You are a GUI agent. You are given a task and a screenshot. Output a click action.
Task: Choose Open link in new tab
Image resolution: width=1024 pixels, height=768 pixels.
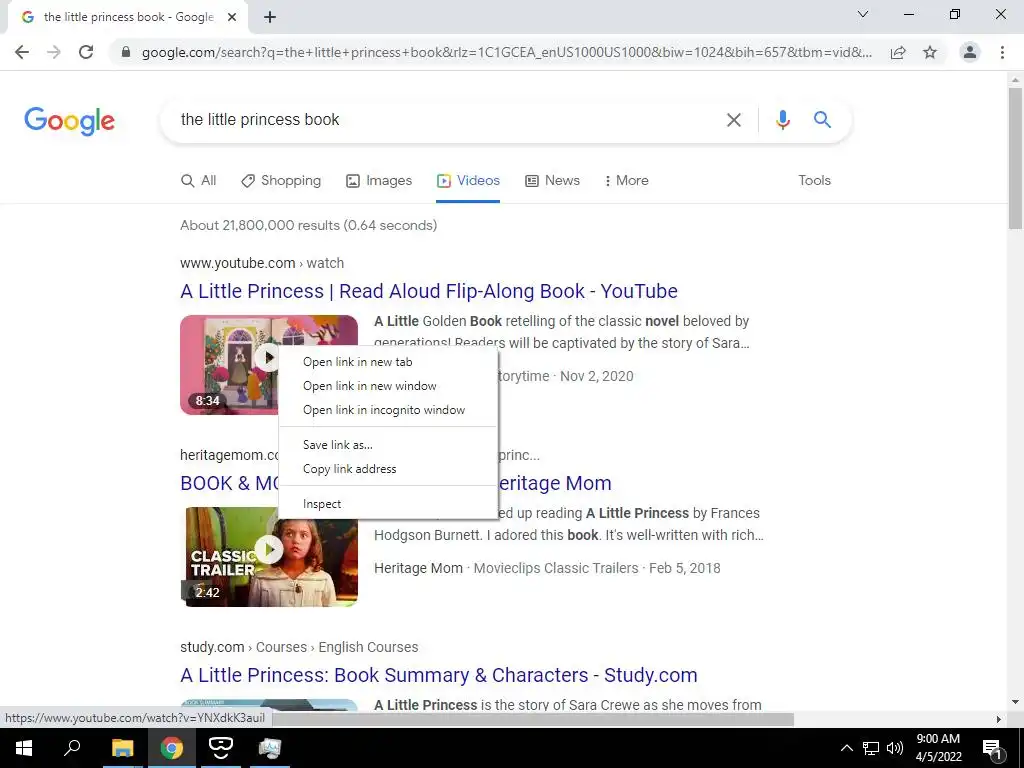(x=388, y=362)
